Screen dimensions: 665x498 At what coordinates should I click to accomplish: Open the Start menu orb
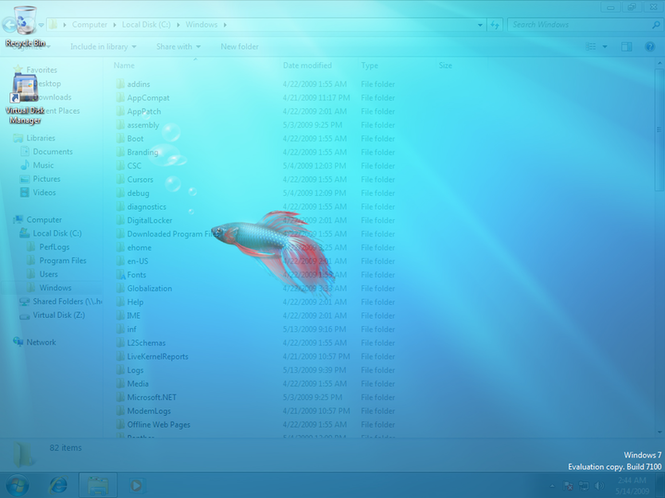(19, 485)
